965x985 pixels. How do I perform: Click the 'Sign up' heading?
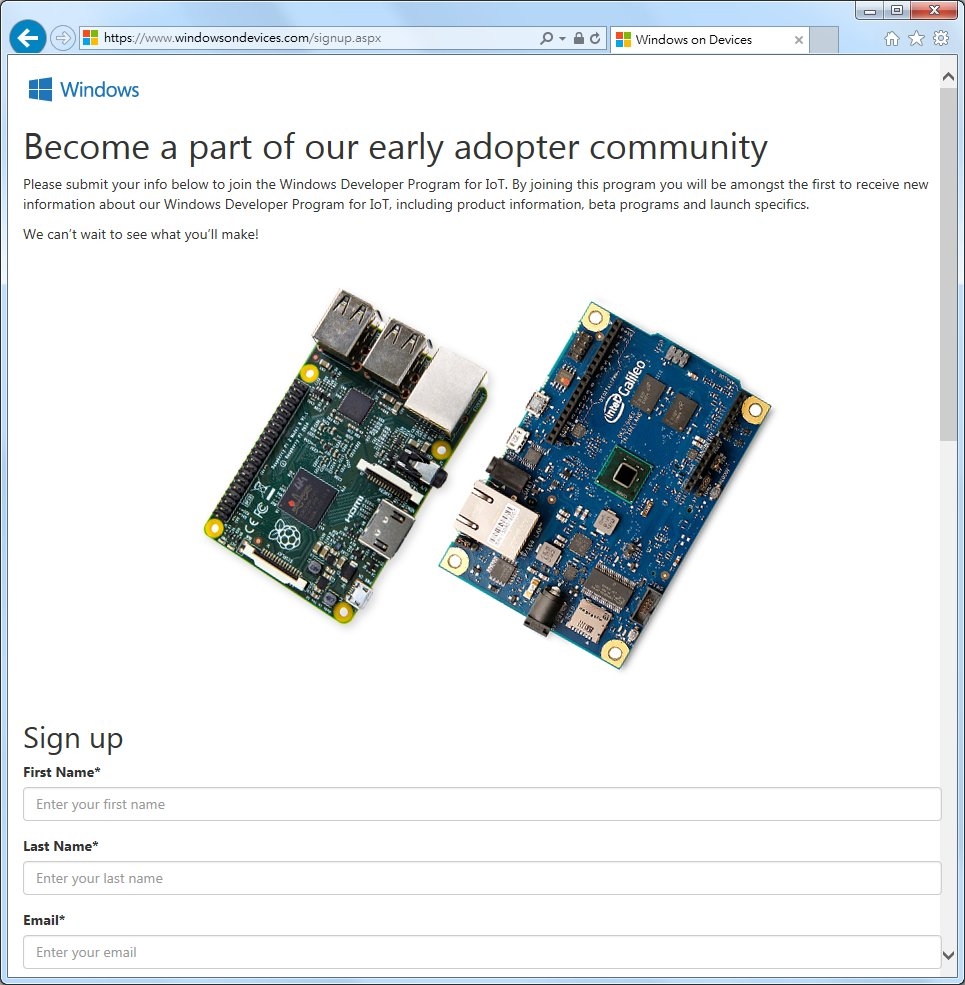pos(73,739)
